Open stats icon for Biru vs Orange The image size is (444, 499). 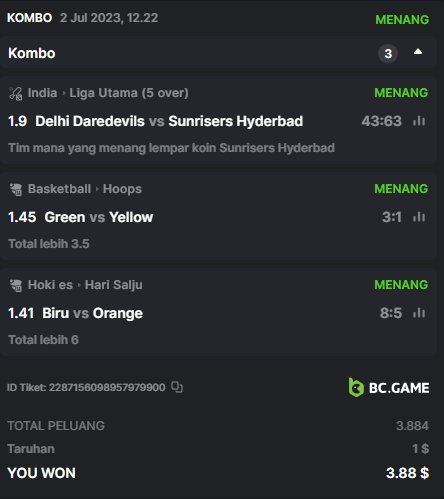click(419, 313)
